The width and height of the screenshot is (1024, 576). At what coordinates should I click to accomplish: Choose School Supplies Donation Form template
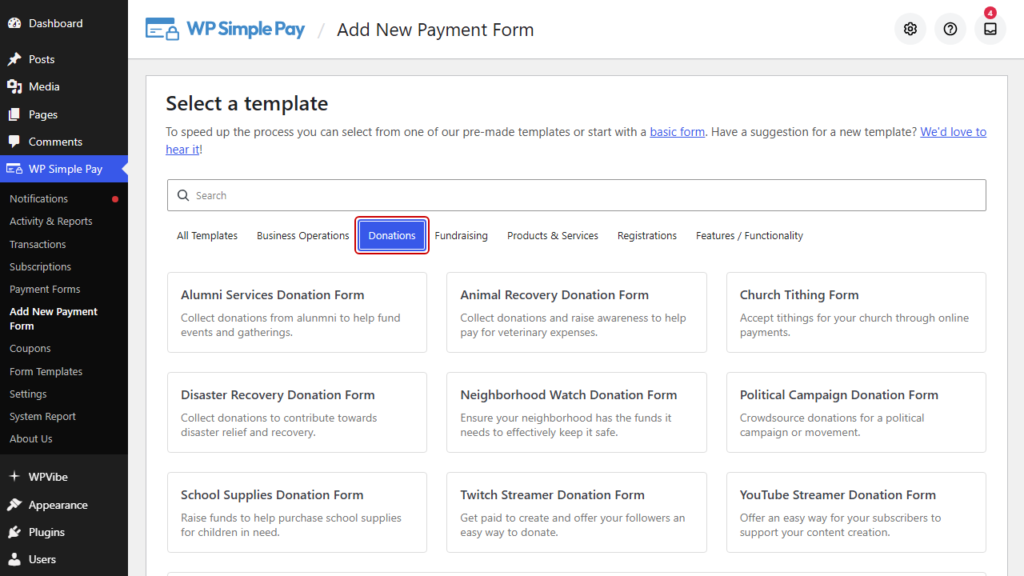tap(297, 513)
